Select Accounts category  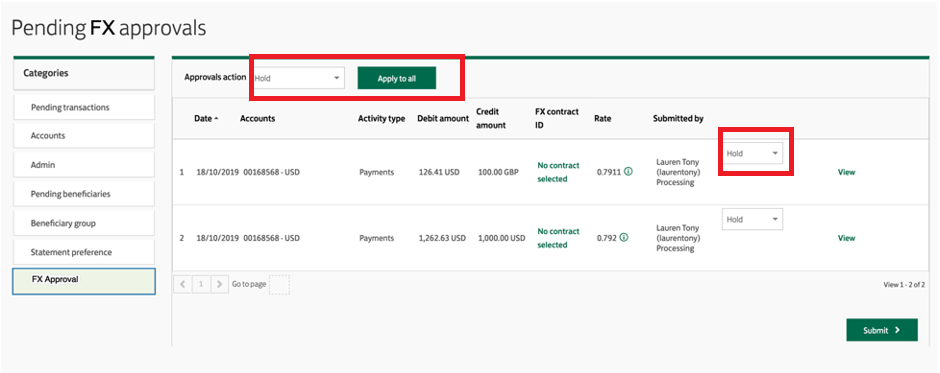click(84, 136)
